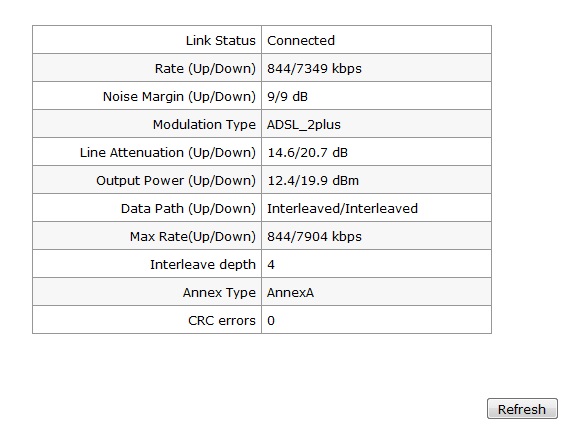Select the Modulation Type label
Image resolution: width=568 pixels, height=425 pixels.
tap(204, 124)
